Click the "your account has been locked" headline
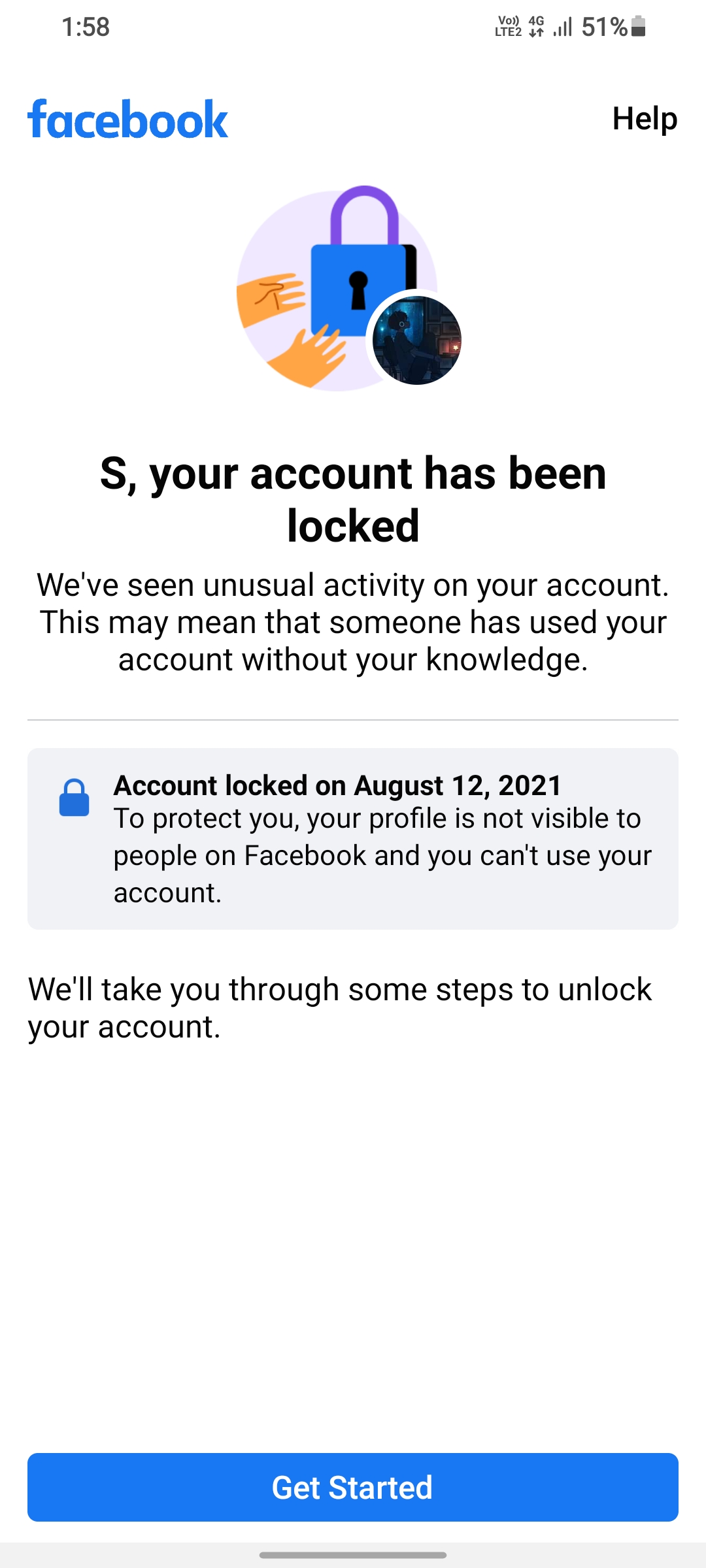 tap(353, 499)
